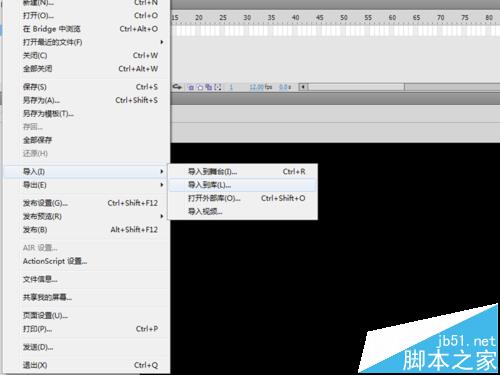Choose 发布设置(G)... menu item
The width and height of the screenshot is (500, 375).
pyautogui.click(x=87, y=203)
